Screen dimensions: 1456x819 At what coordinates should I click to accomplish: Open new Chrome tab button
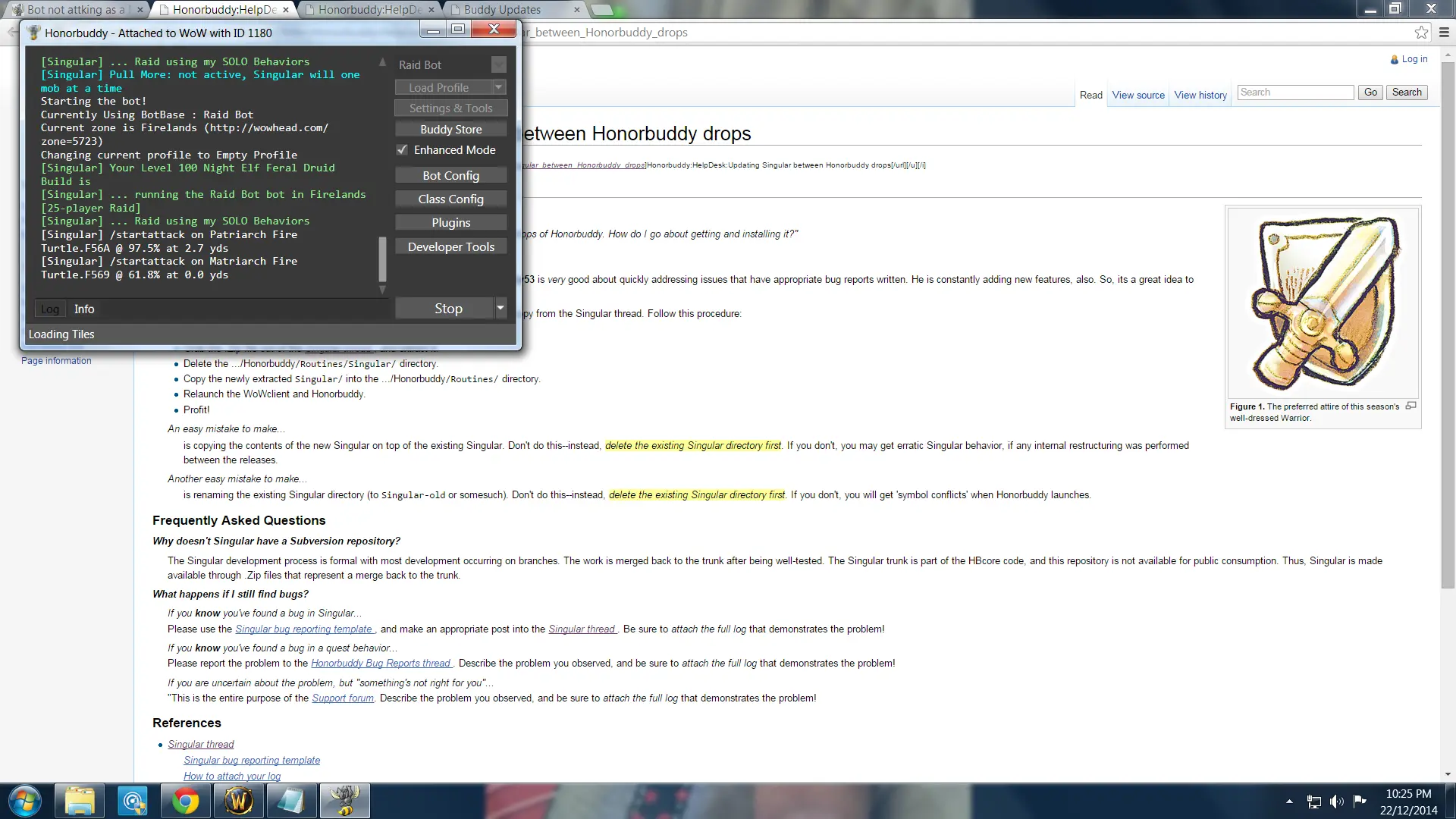[x=602, y=10]
